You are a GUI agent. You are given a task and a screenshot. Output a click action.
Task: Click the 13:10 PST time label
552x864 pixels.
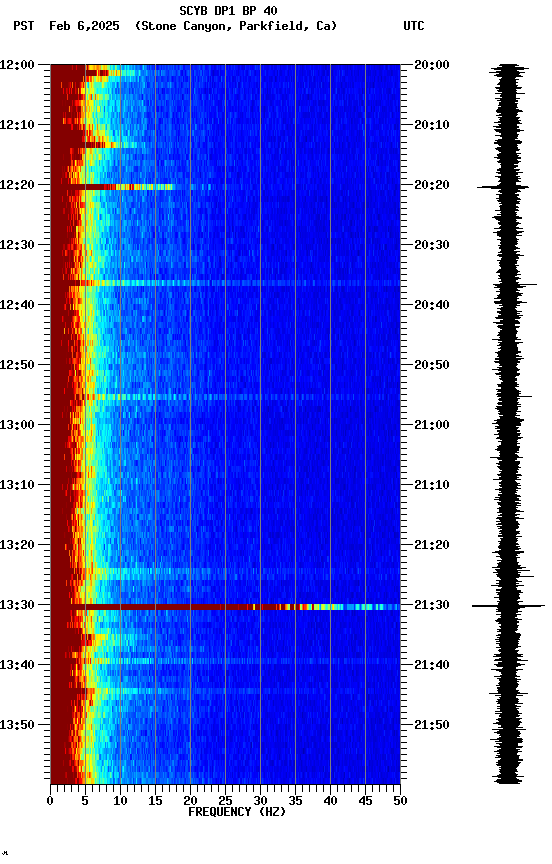pos(17,485)
